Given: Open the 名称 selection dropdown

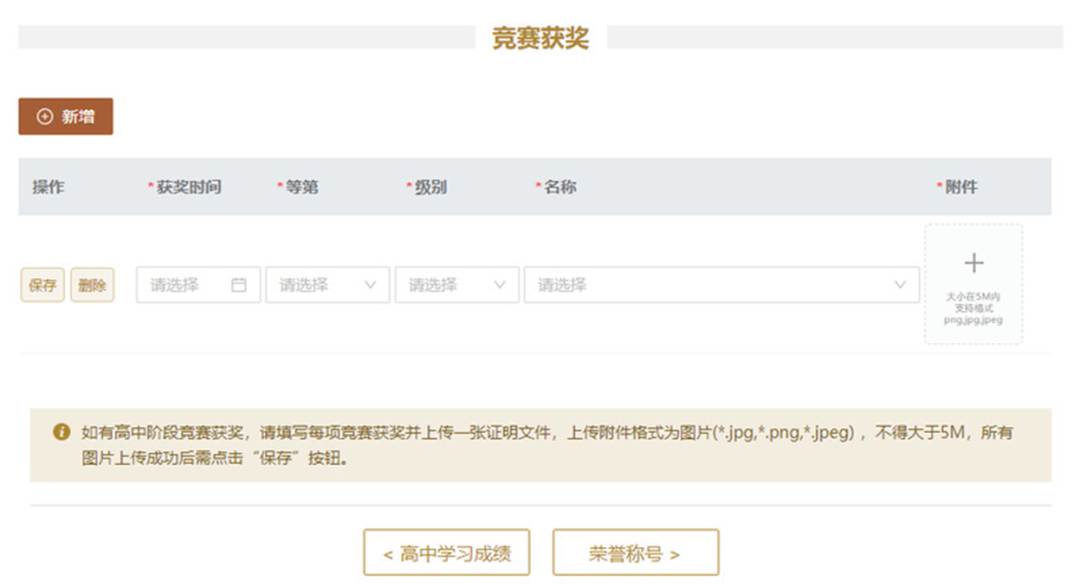Looking at the screenshot, I should pos(720,284).
